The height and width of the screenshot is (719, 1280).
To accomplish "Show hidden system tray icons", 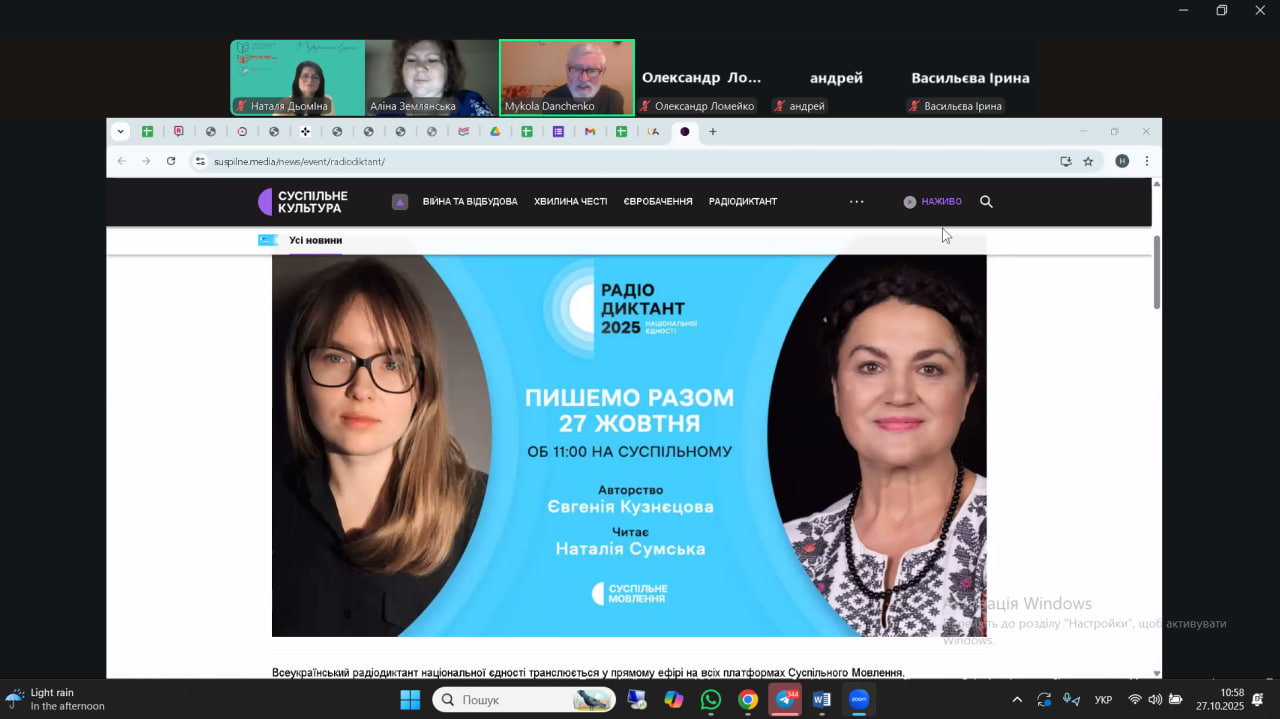I will [1018, 700].
